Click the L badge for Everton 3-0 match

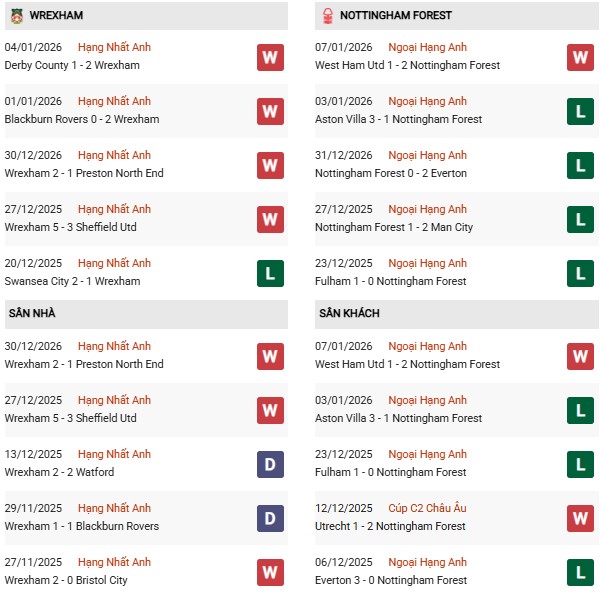click(x=581, y=572)
